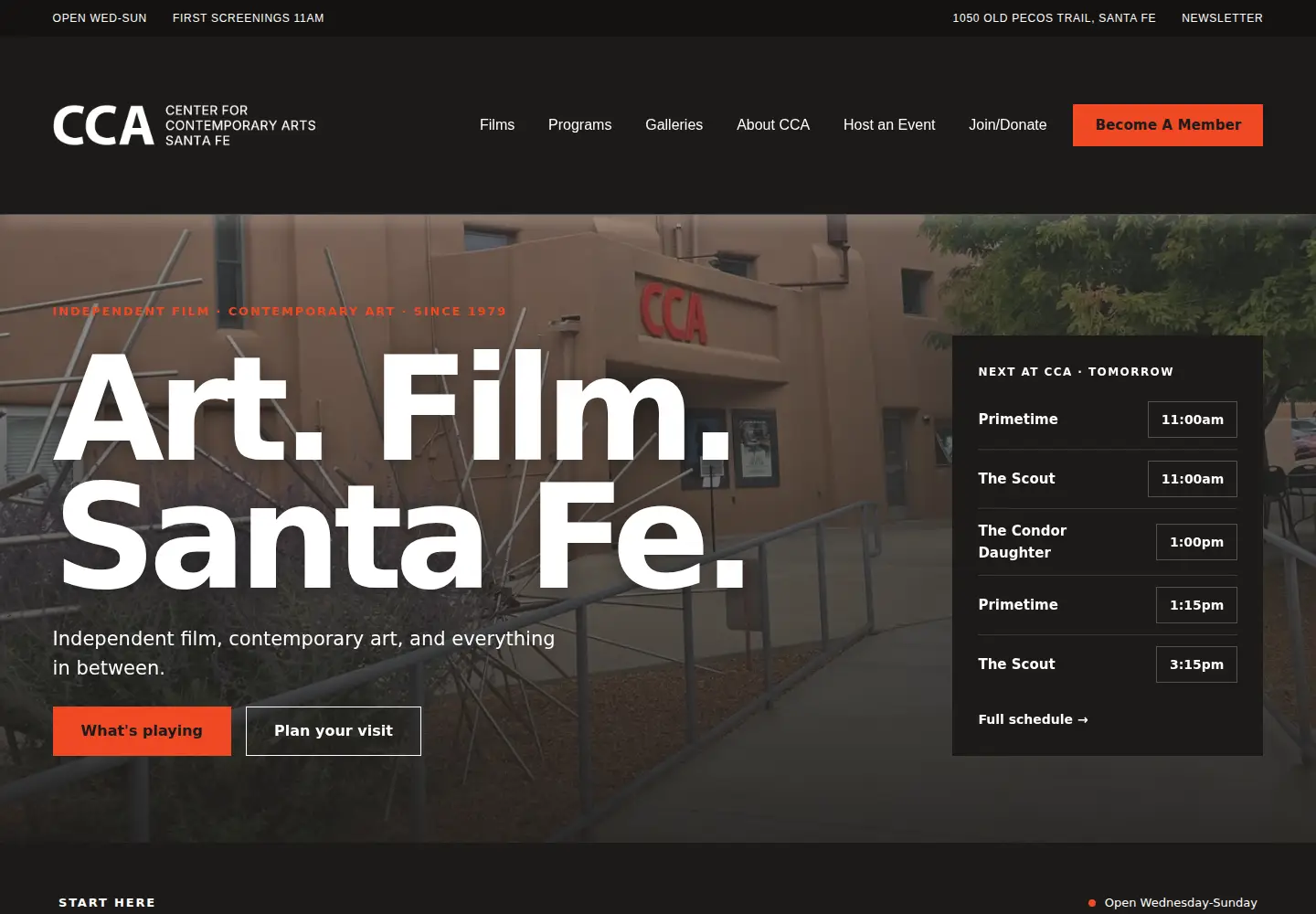Go to the Galleries section
This screenshot has width=1316, height=914.
tap(674, 125)
